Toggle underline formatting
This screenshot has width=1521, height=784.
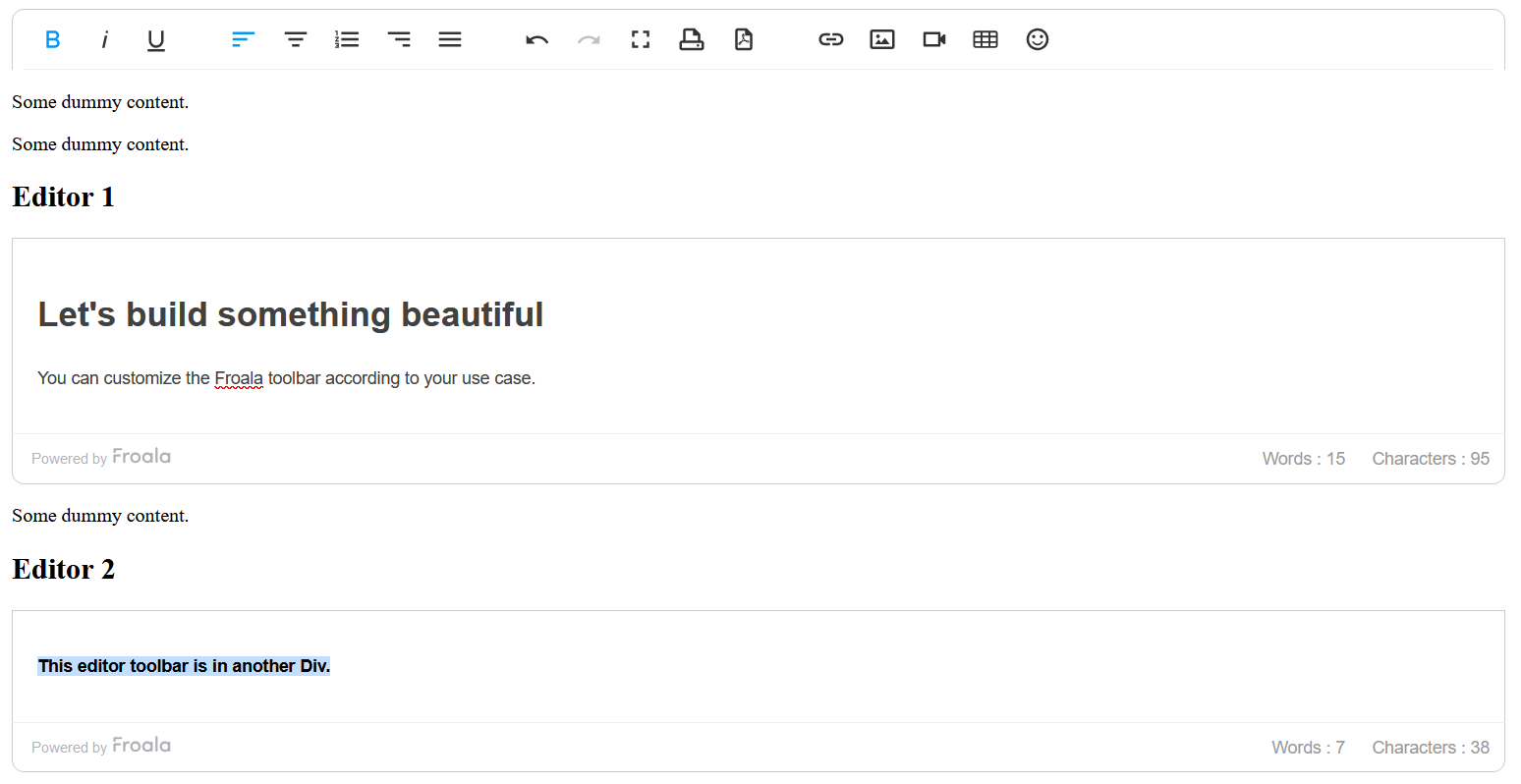155,39
